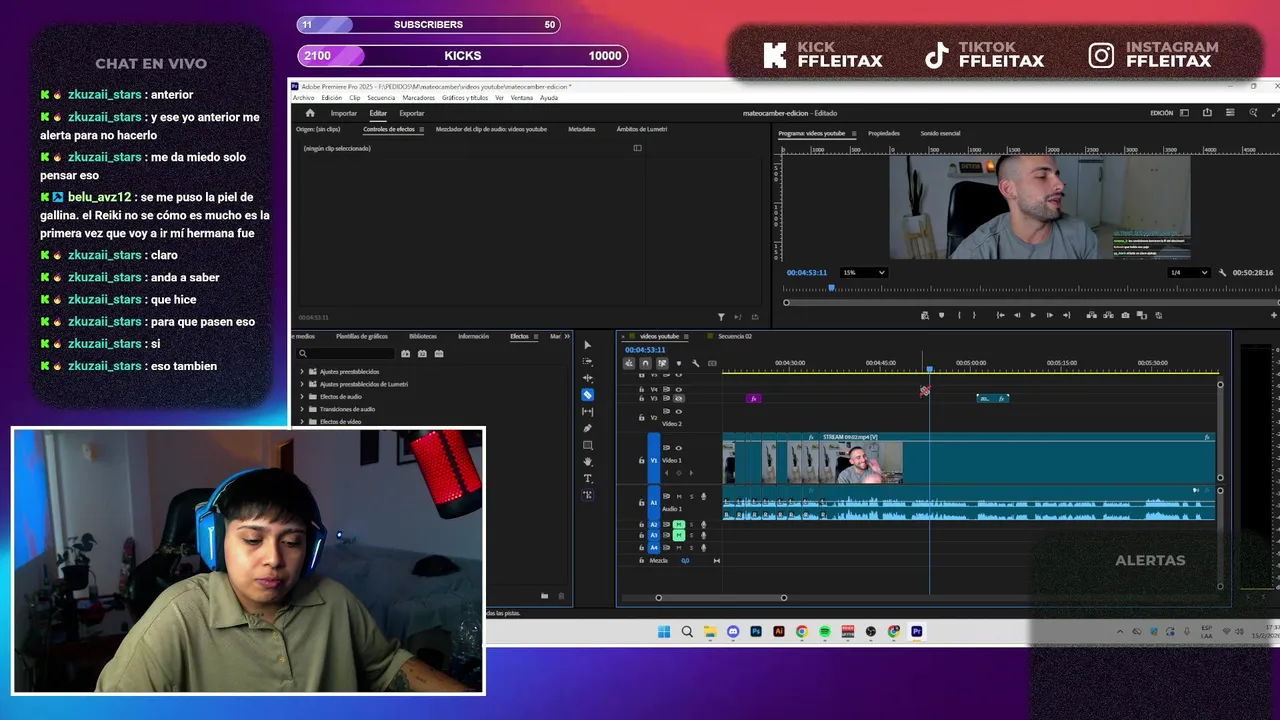1280x720 pixels.
Task: Toggle lock on Video 1 track
Action: [x=641, y=460]
